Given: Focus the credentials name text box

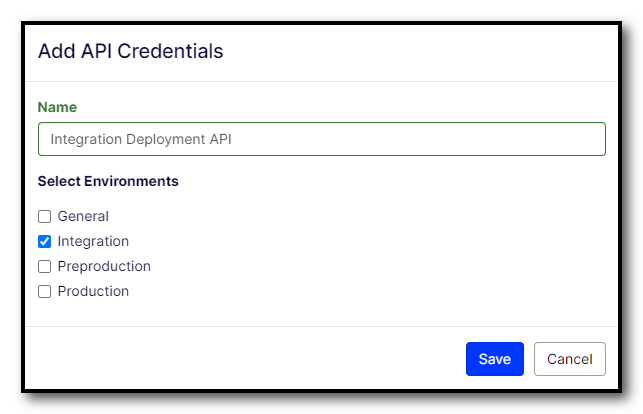Looking at the screenshot, I should [x=400, y=139].
